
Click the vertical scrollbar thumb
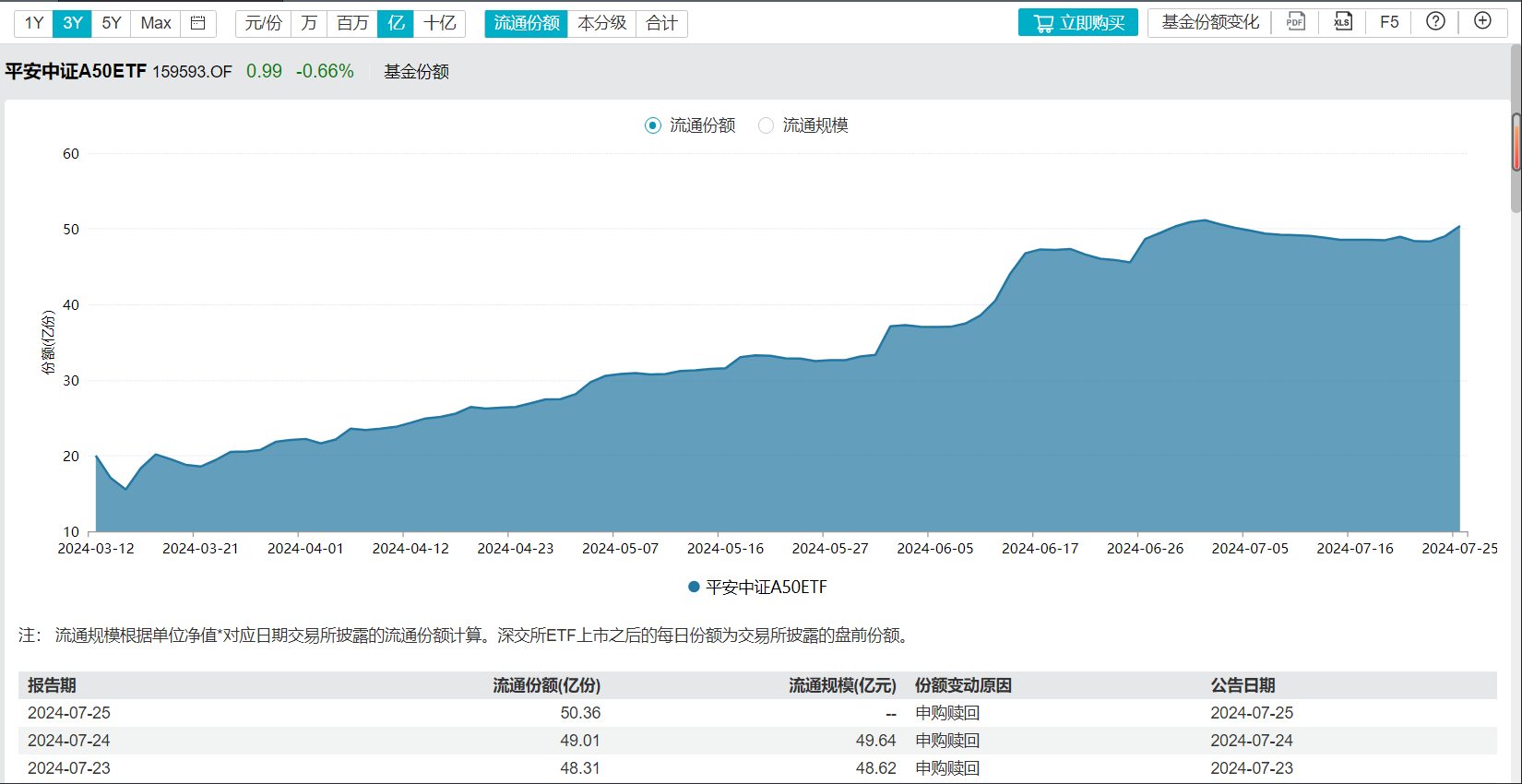[x=1516, y=143]
